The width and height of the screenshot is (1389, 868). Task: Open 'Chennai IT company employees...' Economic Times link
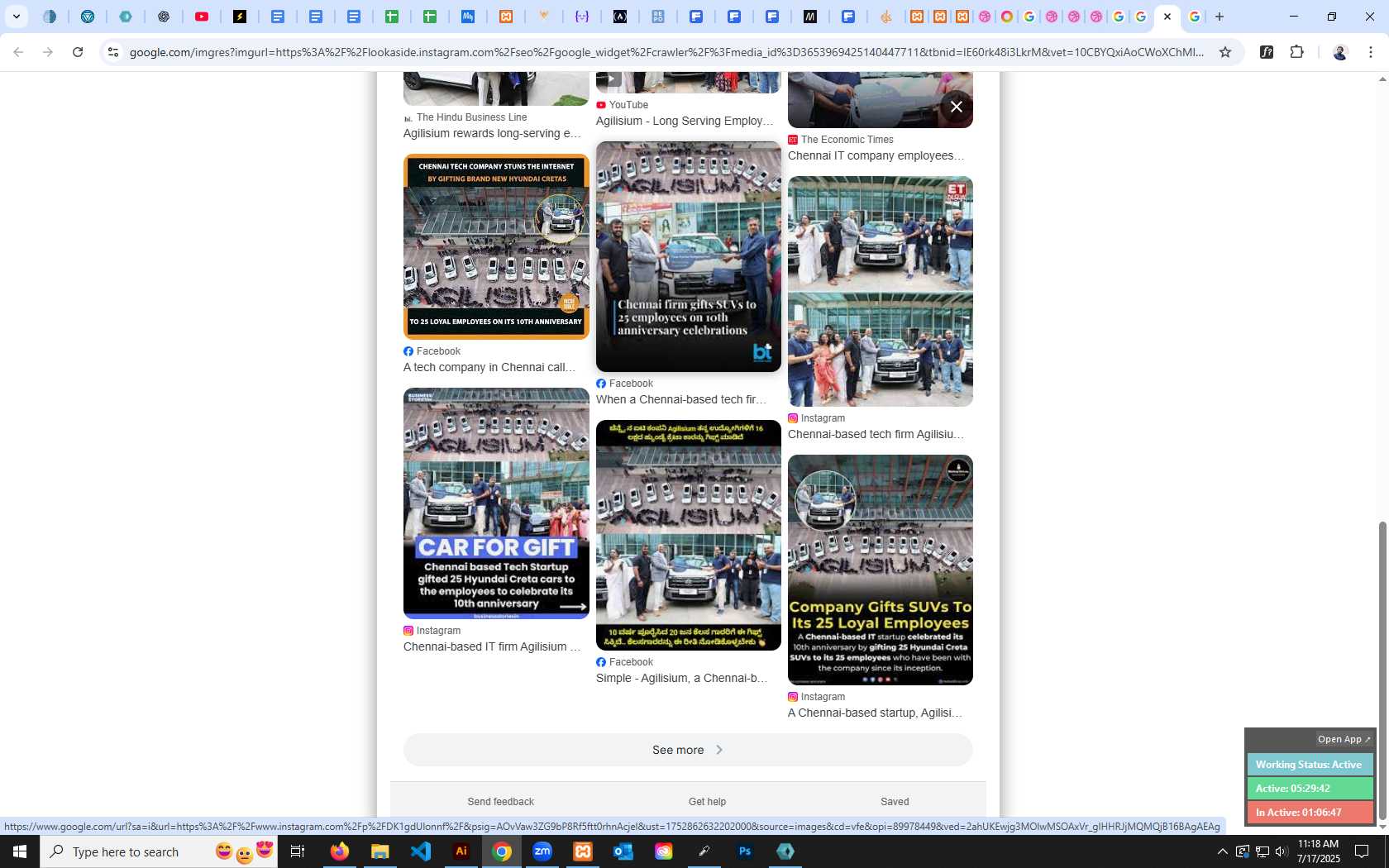point(876,155)
